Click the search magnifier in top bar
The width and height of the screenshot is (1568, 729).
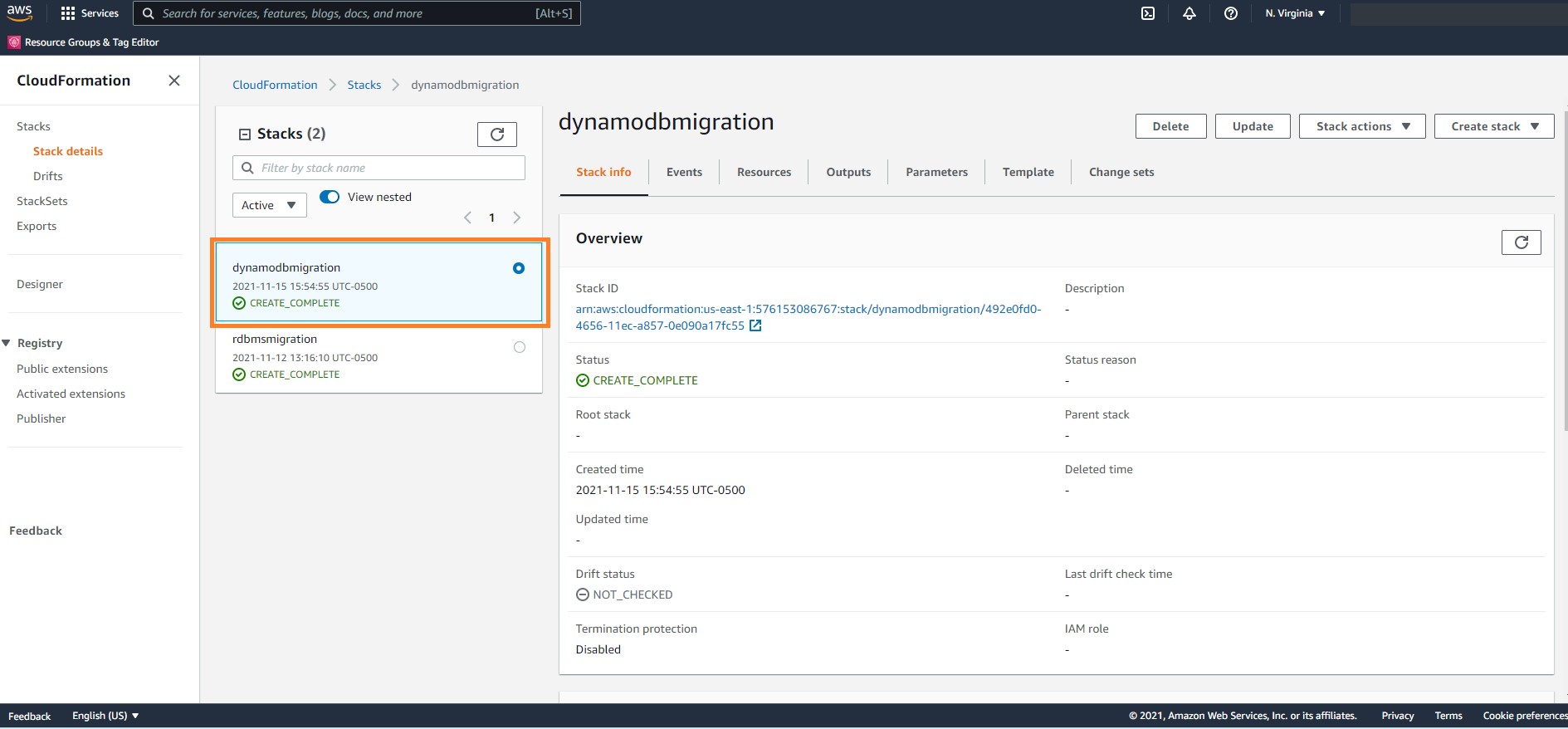tap(149, 13)
